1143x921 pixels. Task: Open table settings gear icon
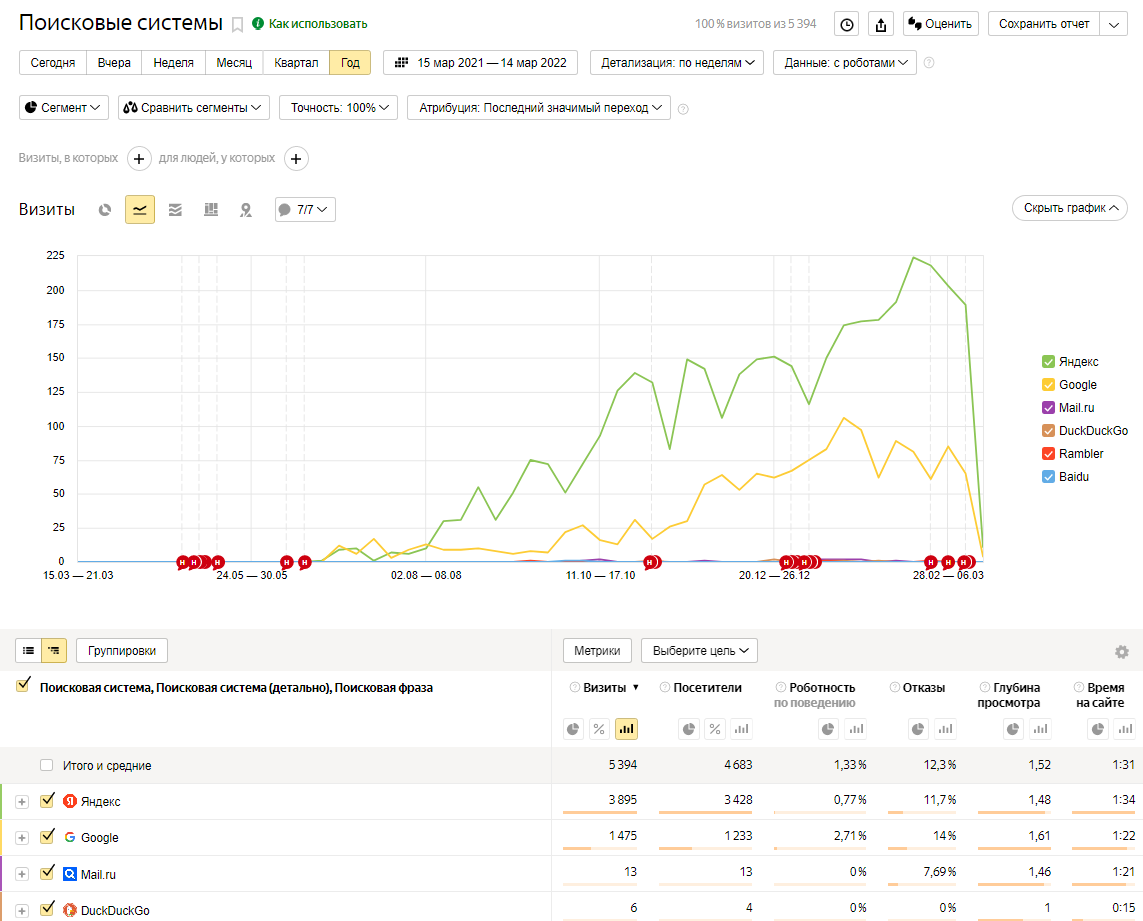coord(1122,652)
